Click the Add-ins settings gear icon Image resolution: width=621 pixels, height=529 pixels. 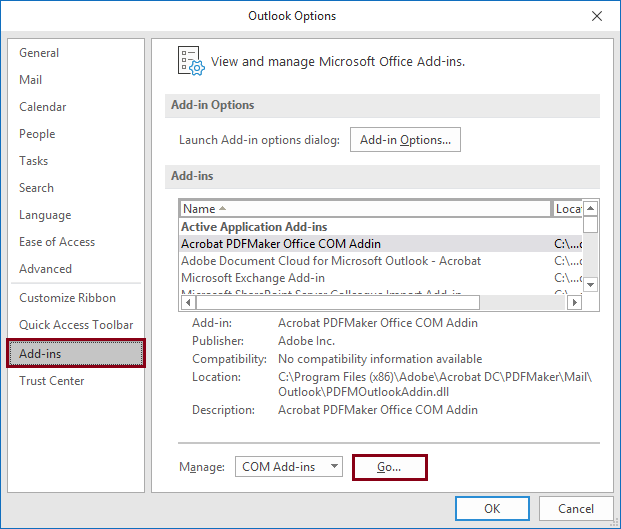pos(191,61)
